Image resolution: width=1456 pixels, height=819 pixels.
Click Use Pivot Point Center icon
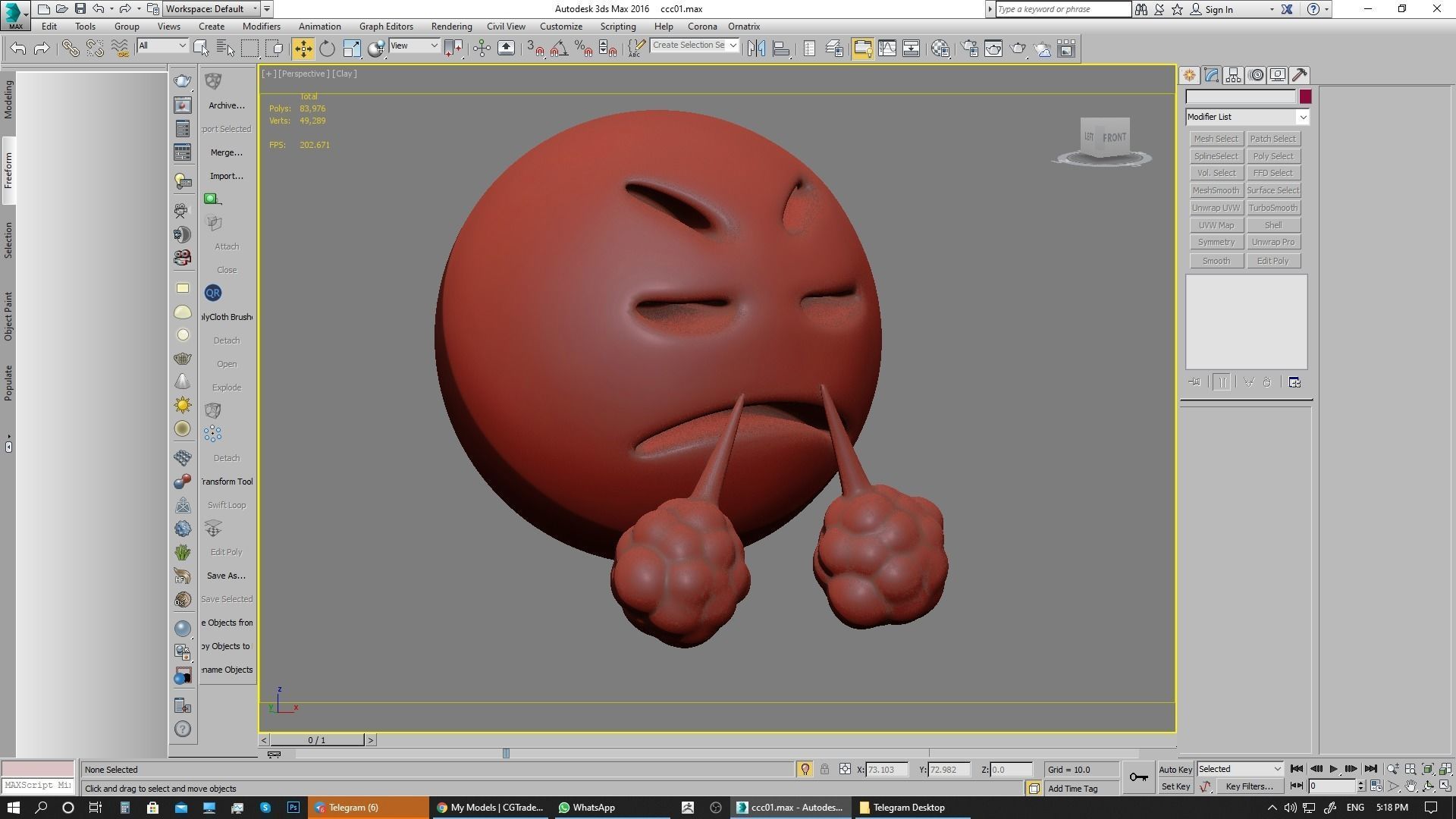(453, 49)
